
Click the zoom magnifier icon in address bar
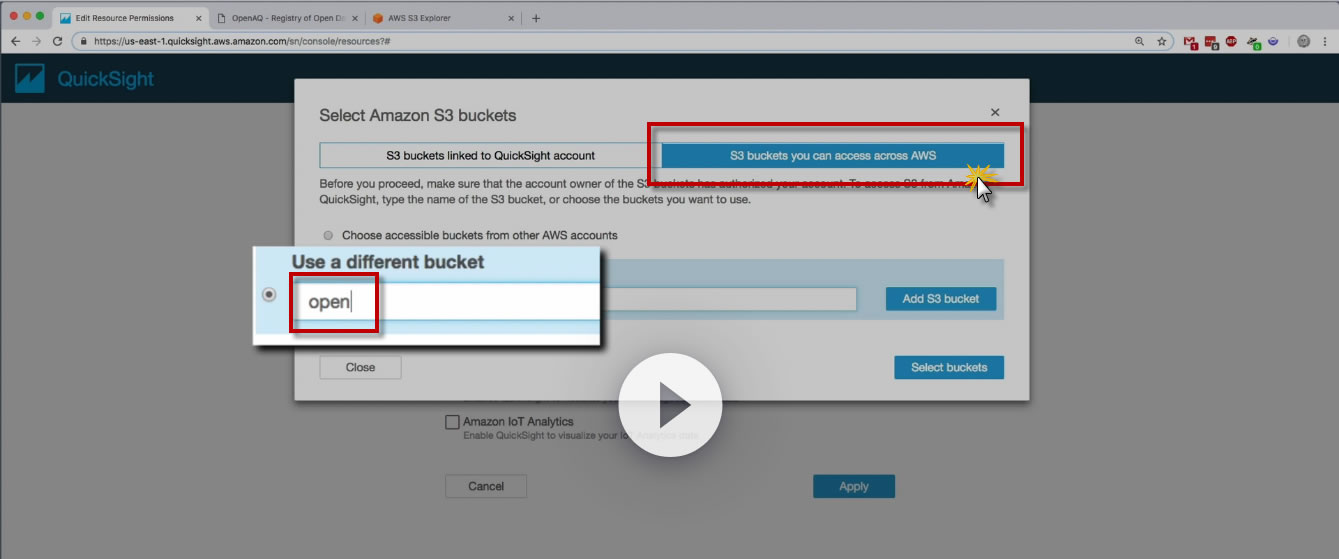(1140, 42)
